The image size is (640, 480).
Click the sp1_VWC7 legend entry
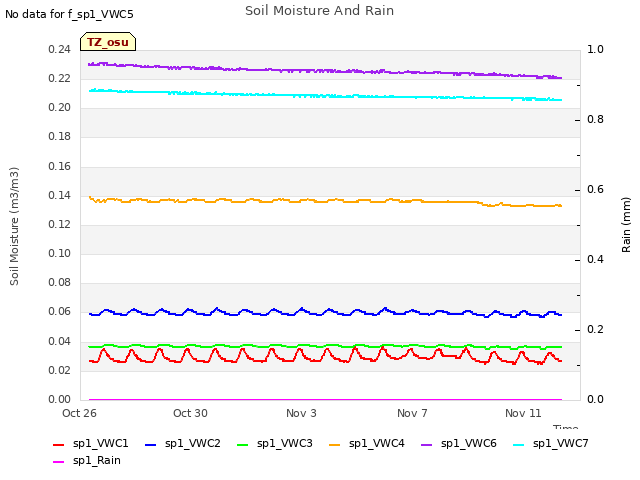551,444
